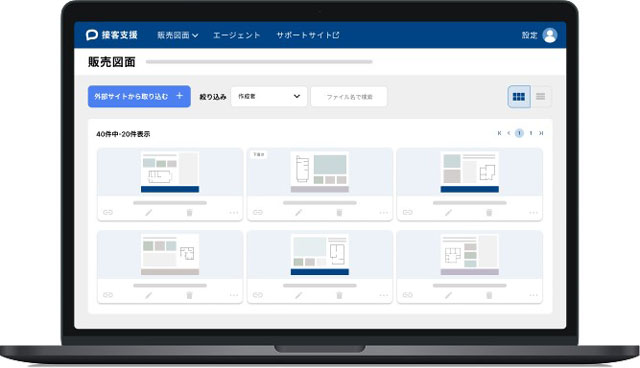
Task: Click the ファイル名で検索 search field
Action: point(349,97)
